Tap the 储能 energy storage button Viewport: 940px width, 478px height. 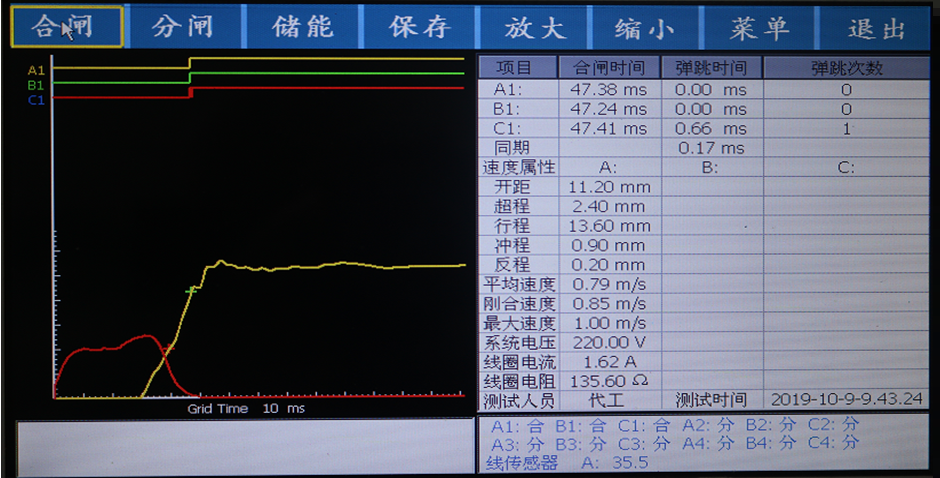pos(302,27)
